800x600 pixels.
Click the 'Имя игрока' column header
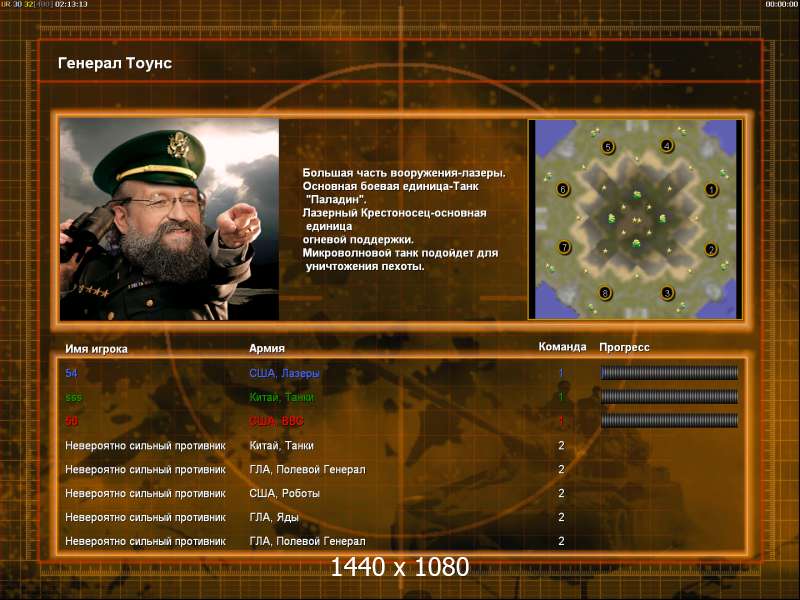(96, 349)
